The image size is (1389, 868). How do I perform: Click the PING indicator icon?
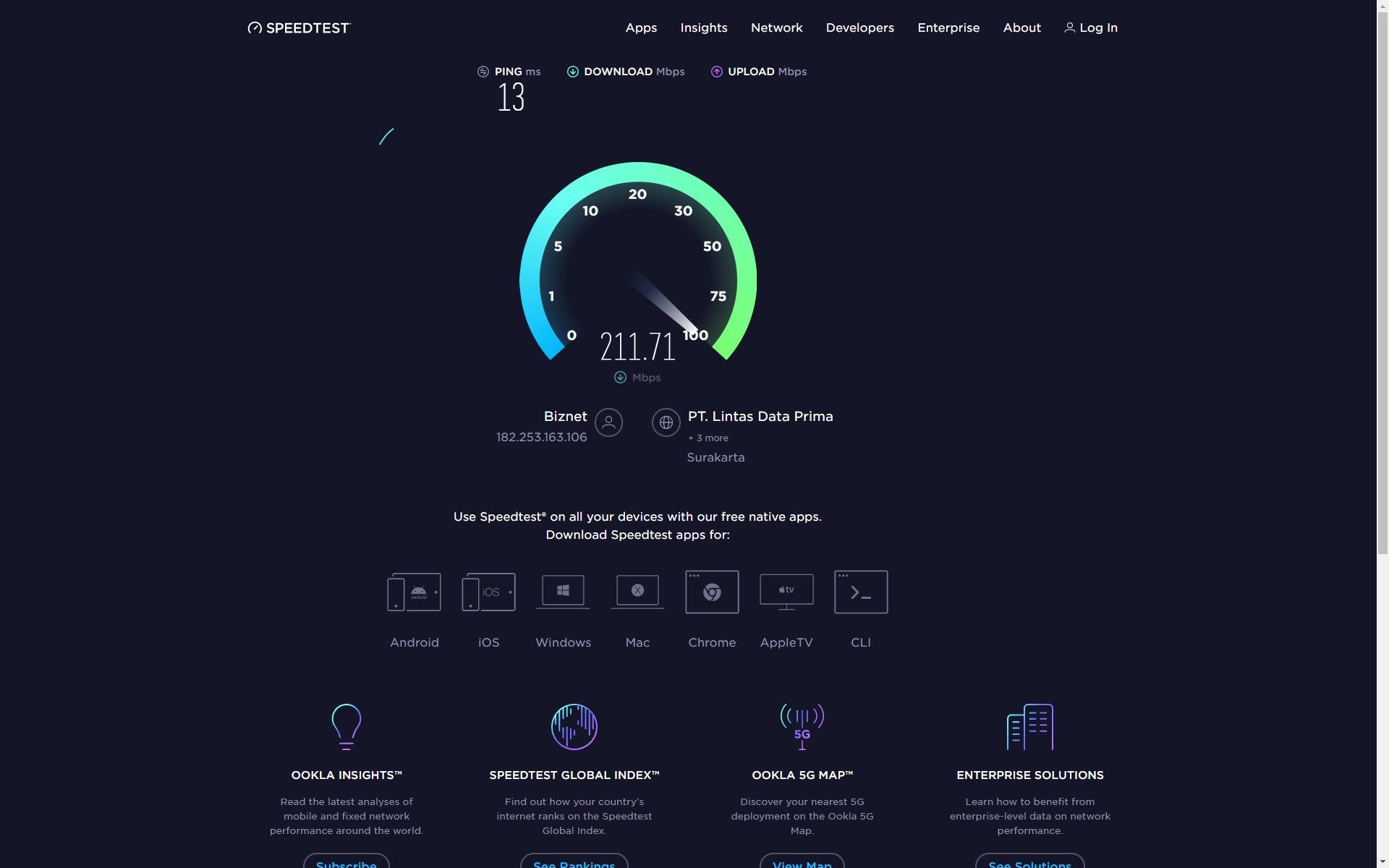(x=483, y=72)
